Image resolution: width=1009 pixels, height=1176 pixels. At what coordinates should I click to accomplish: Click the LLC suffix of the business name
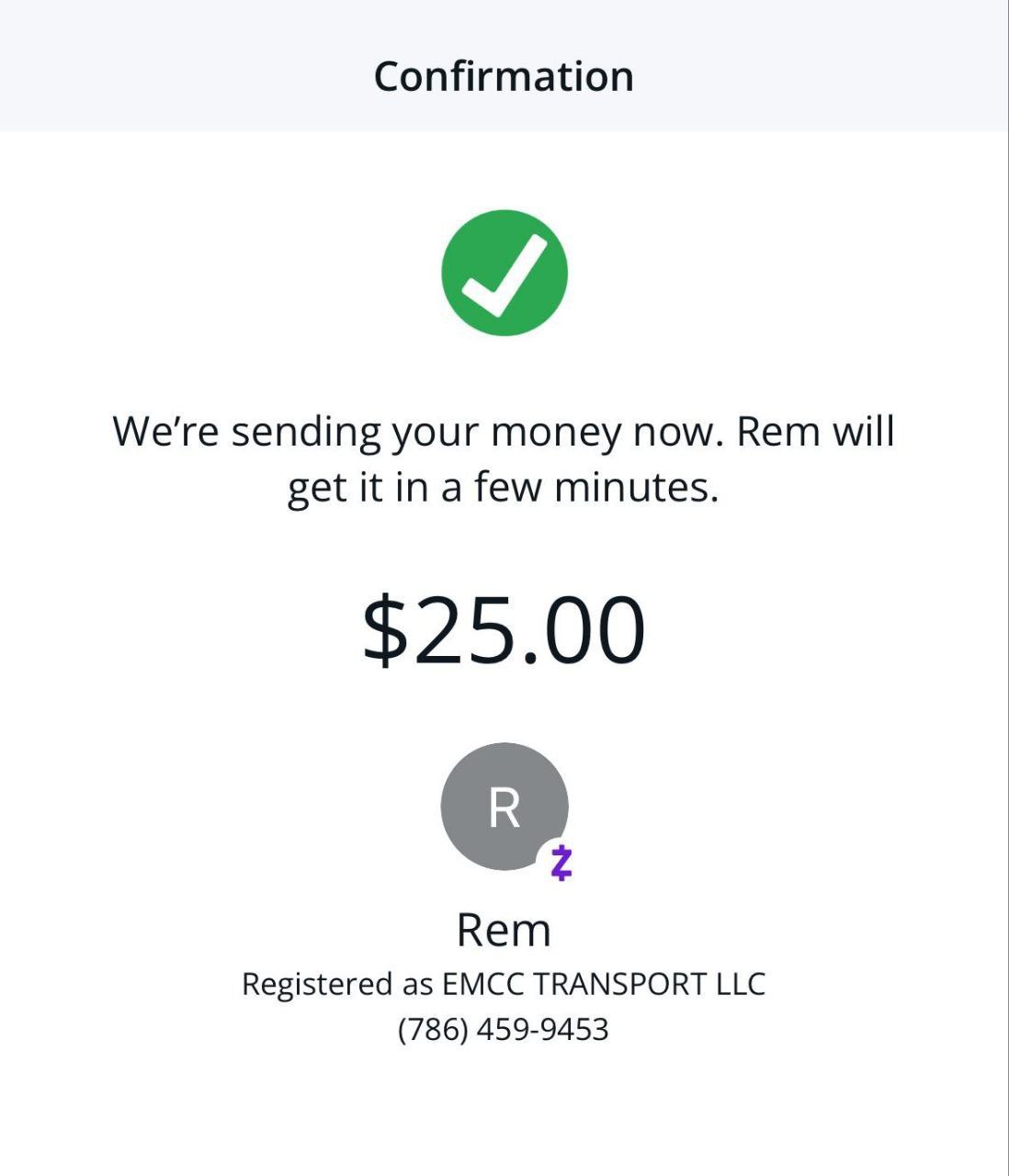pyautogui.click(x=741, y=984)
